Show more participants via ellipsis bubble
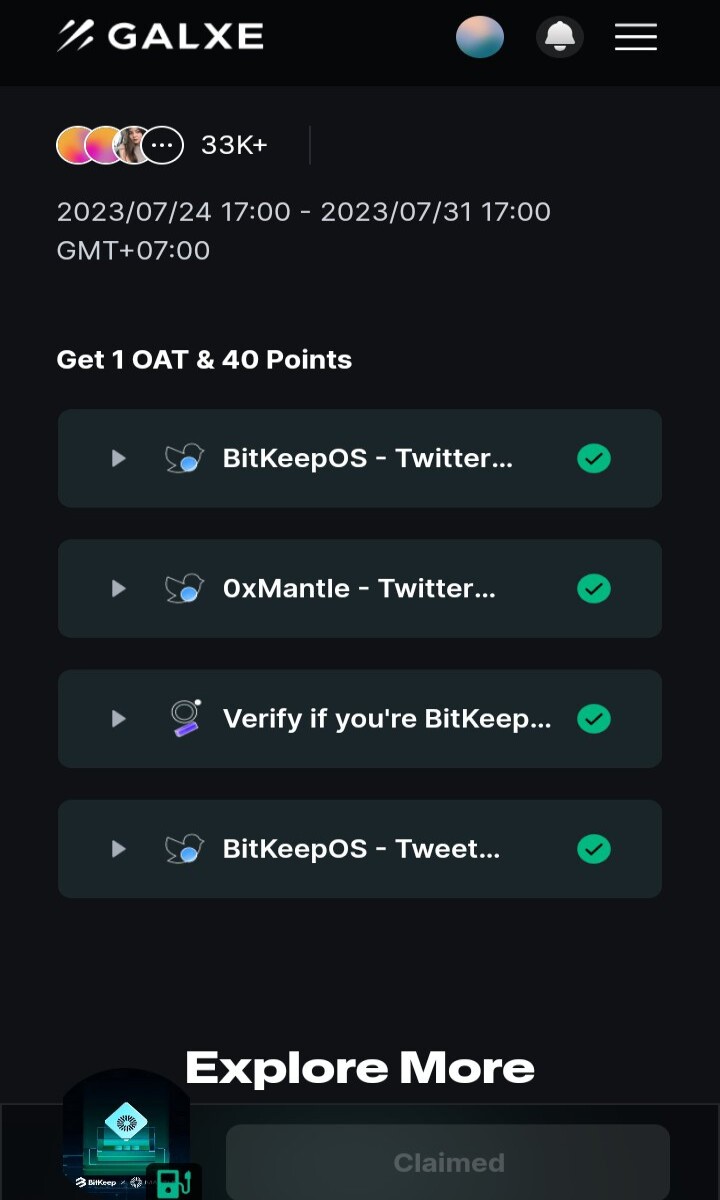 [162, 145]
